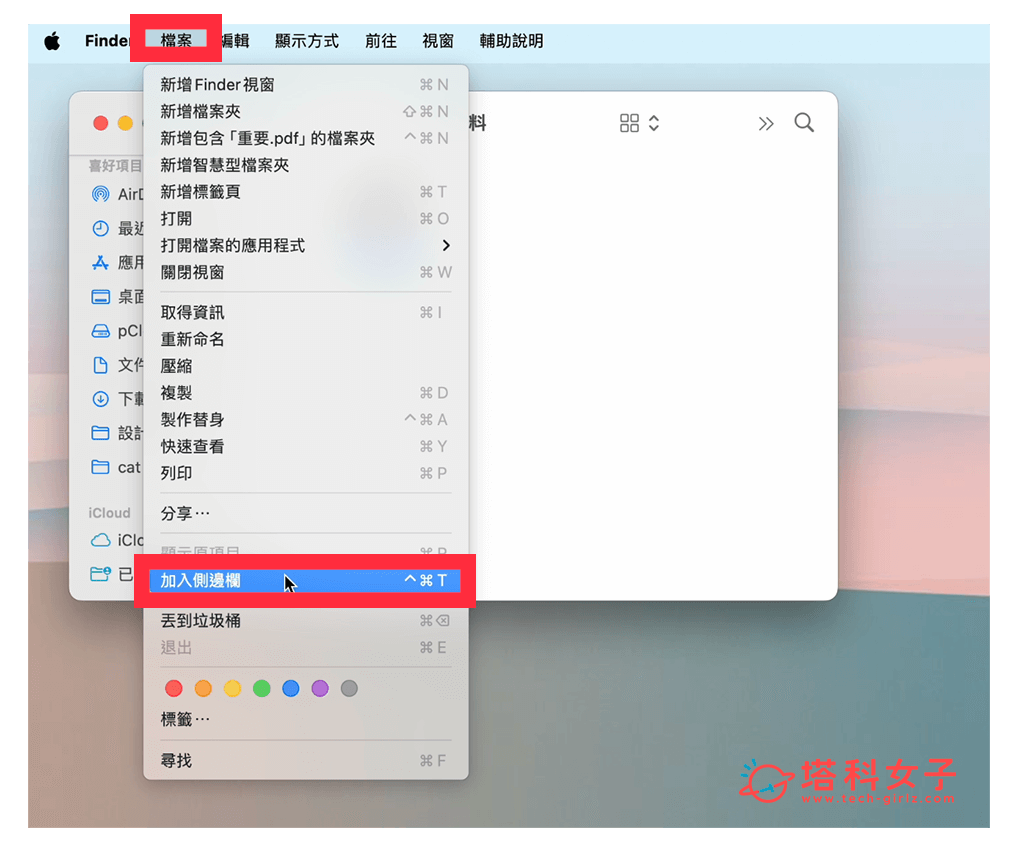Select 取得資訊 menu entry
The width and height of the screenshot is (1024, 859).
[193, 312]
